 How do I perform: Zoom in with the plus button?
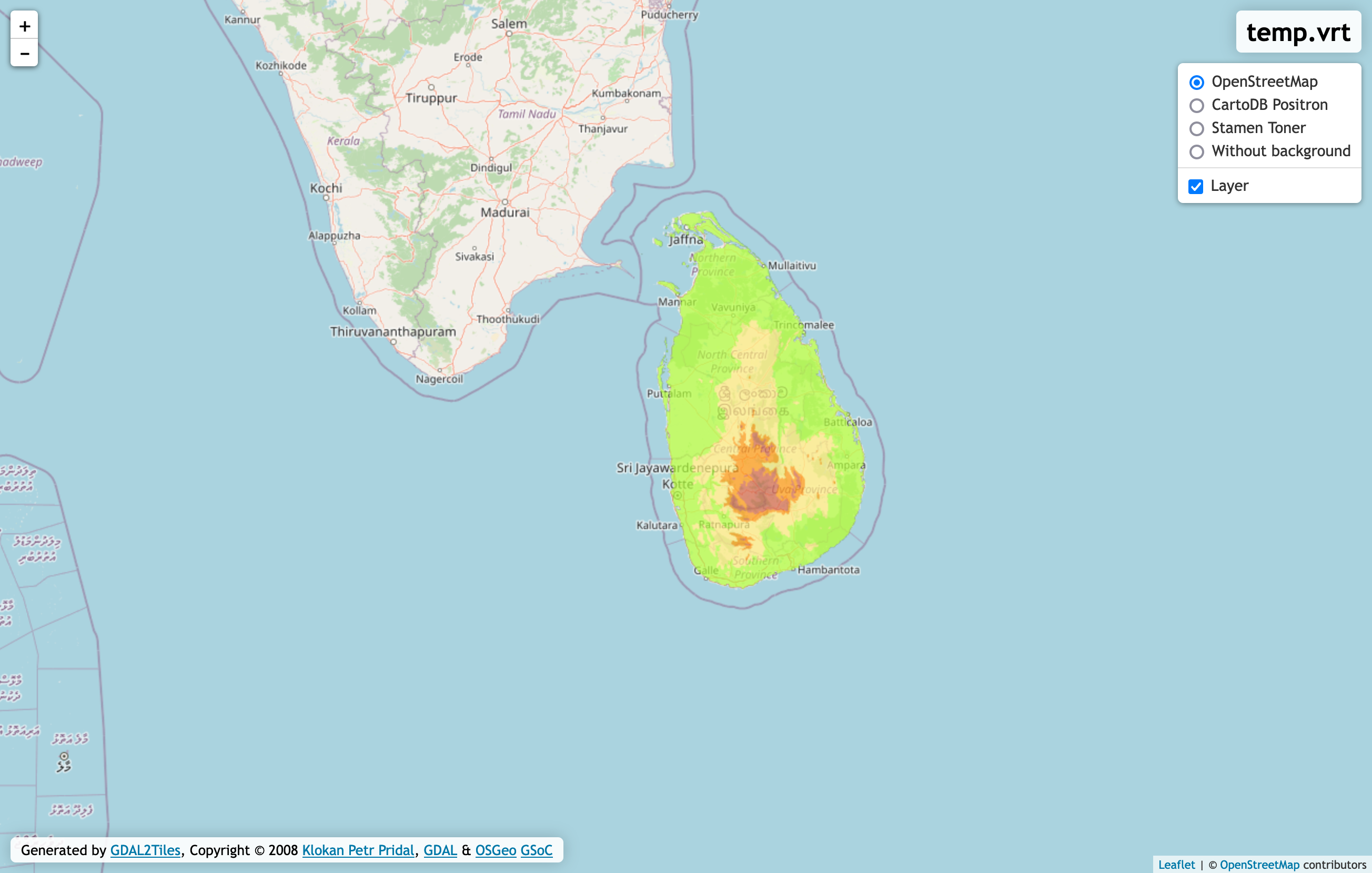tap(25, 26)
